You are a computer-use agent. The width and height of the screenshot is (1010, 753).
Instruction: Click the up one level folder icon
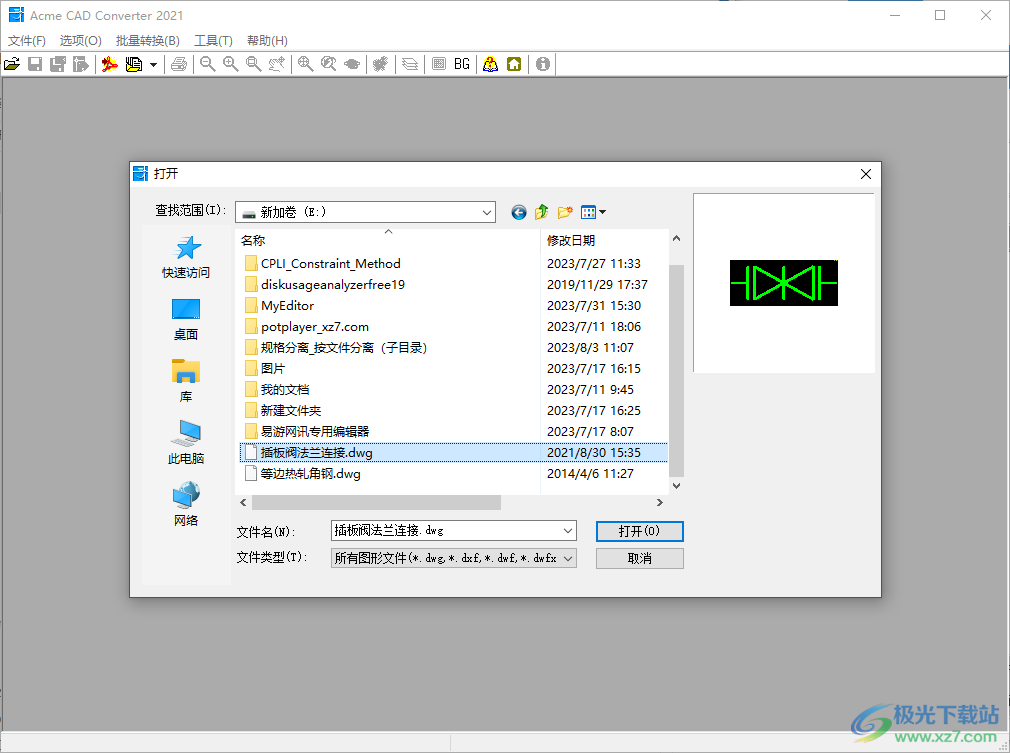(x=542, y=212)
